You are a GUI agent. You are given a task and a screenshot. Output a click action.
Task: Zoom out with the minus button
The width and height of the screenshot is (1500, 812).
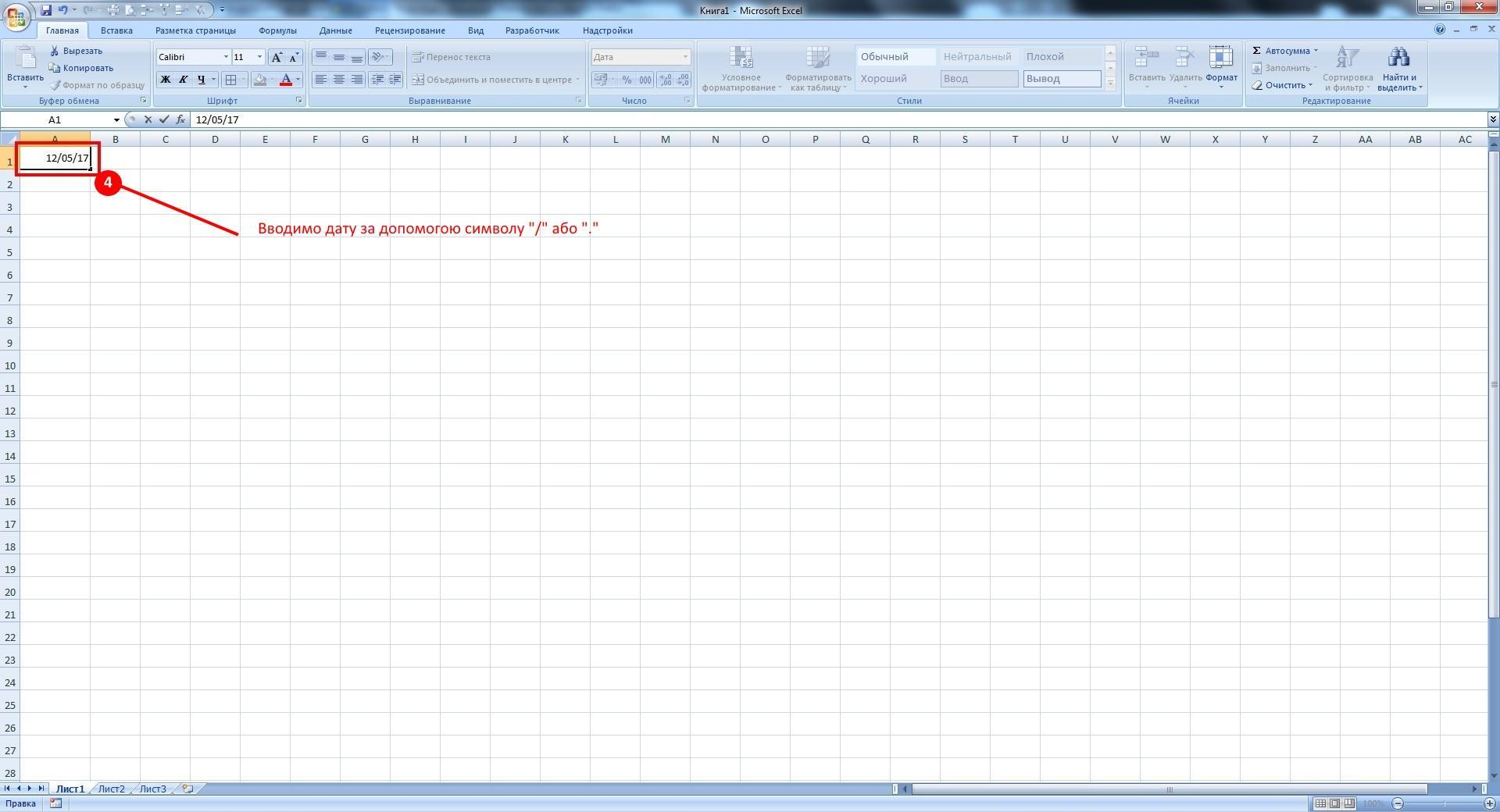[x=1398, y=803]
